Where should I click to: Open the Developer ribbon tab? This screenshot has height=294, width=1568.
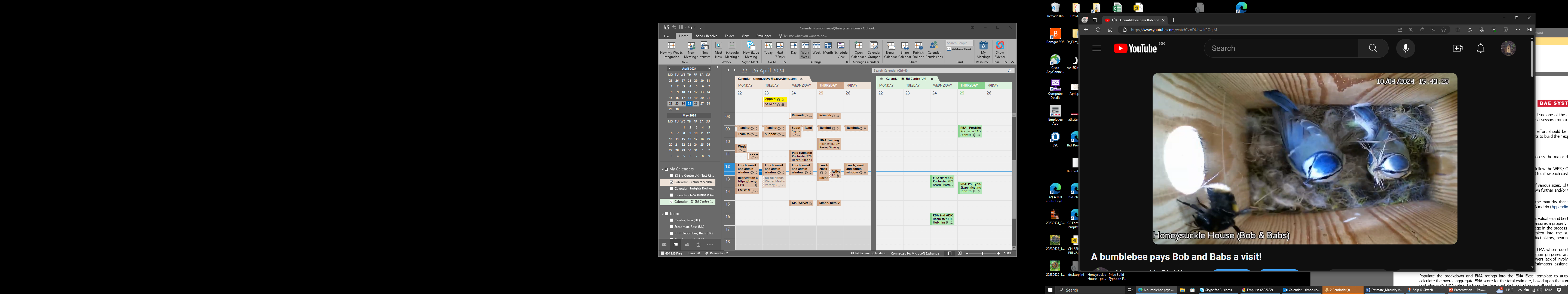pyautogui.click(x=764, y=36)
